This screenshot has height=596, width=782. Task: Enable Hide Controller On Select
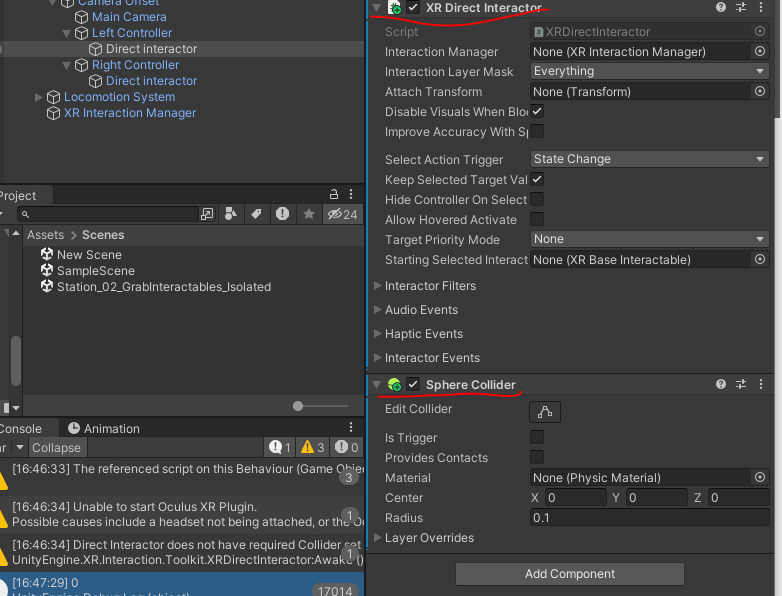[537, 199]
